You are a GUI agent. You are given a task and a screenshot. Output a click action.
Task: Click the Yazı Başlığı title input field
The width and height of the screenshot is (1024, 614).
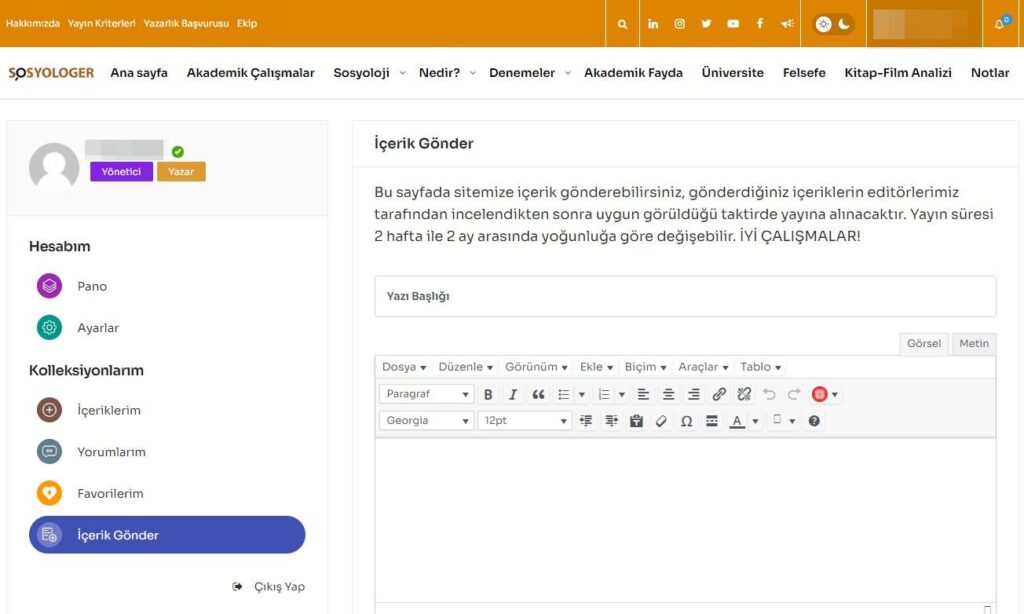click(685, 297)
